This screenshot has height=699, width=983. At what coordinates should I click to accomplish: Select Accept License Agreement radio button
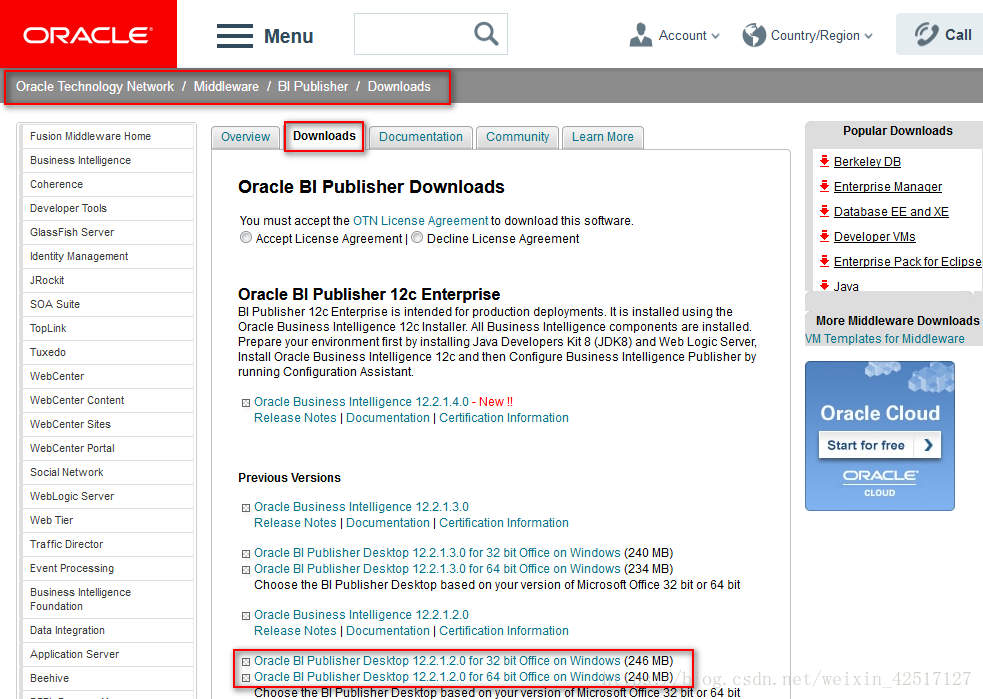[x=246, y=238]
